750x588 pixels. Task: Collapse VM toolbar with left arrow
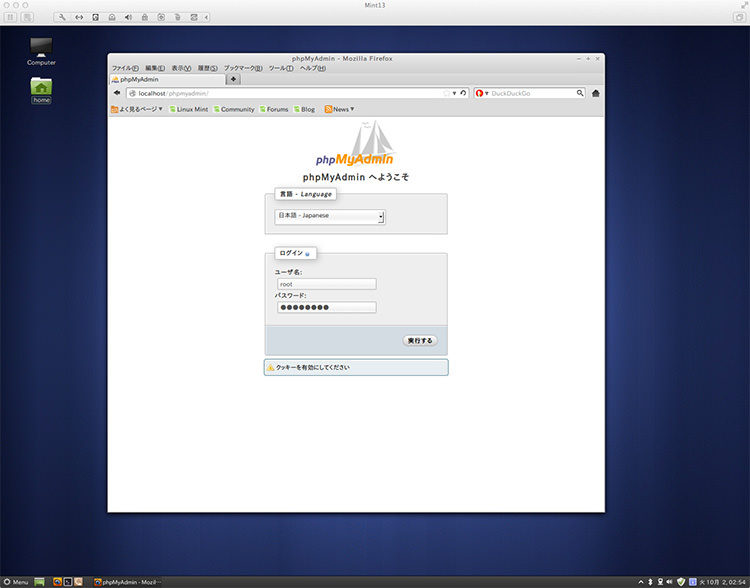pyautogui.click(x=206, y=17)
